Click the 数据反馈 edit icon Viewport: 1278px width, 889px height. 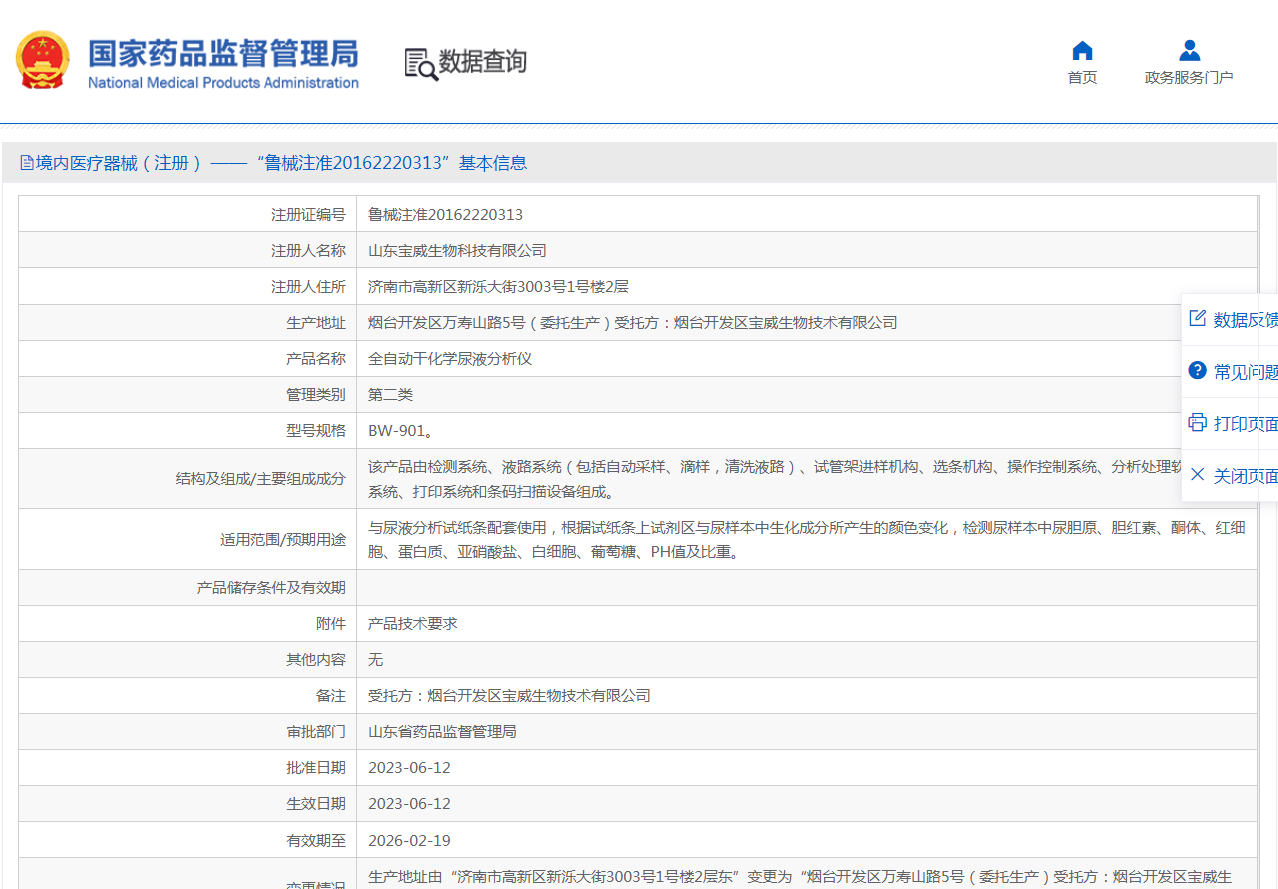click(1197, 319)
